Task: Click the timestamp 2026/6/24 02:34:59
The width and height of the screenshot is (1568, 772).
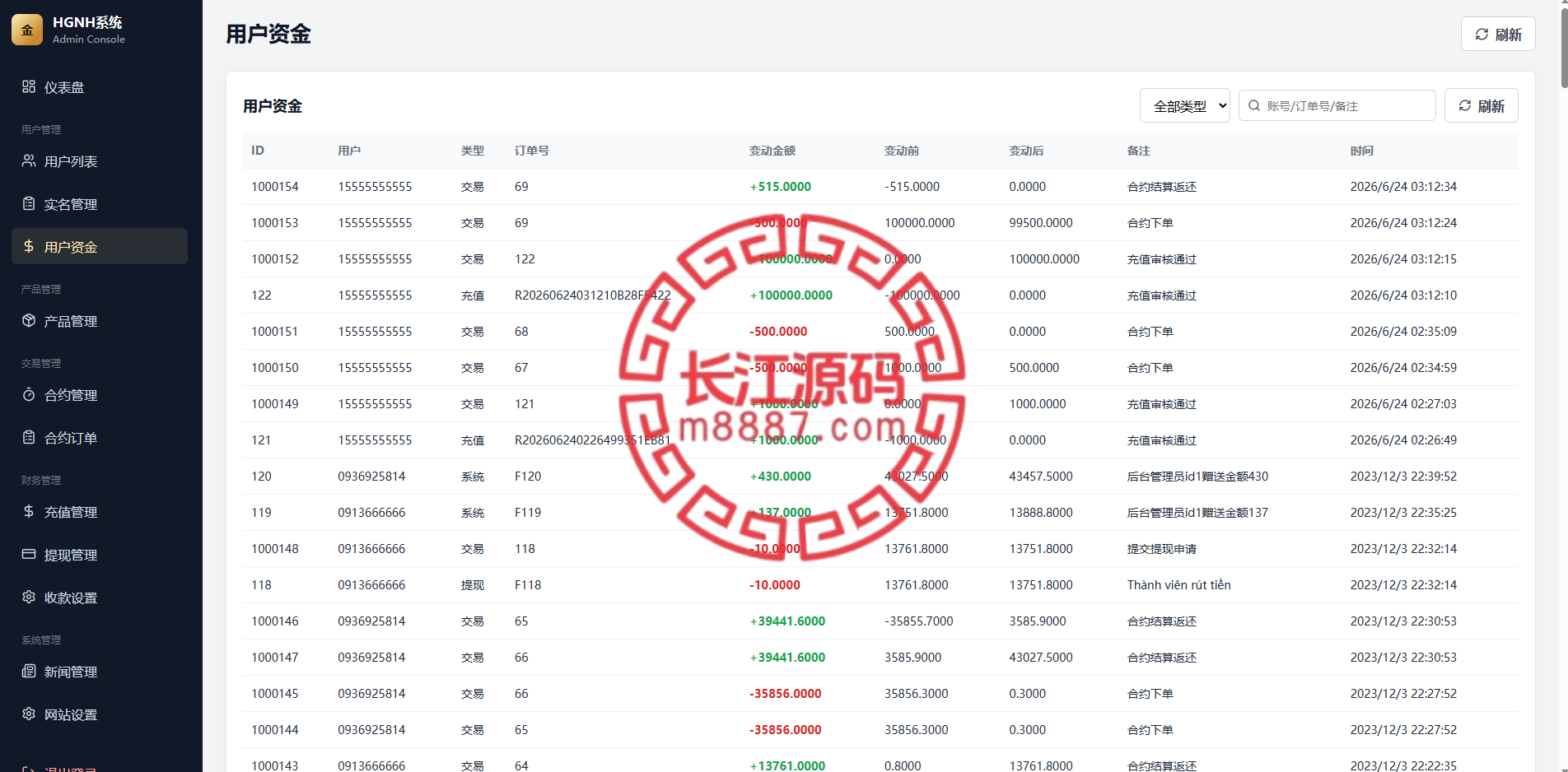Action: (x=1403, y=368)
